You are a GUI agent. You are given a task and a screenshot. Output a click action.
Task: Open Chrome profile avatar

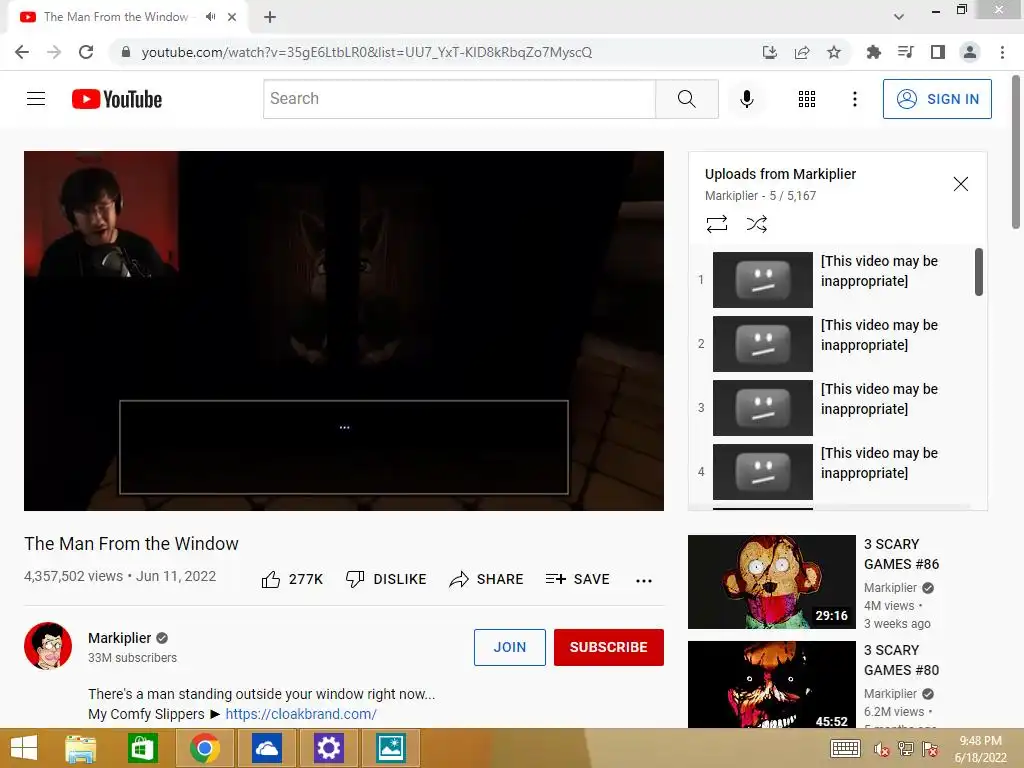(x=970, y=52)
